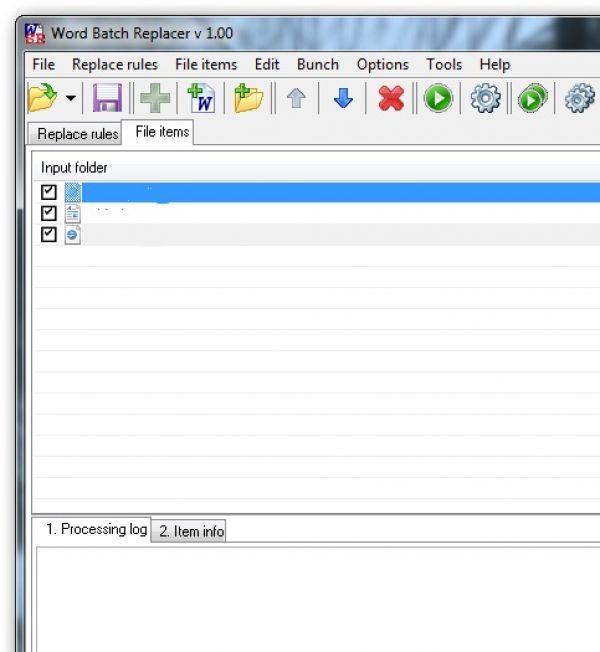This screenshot has height=652, width=600.
Task: Open settings with the first gear icon
Action: tap(485, 98)
